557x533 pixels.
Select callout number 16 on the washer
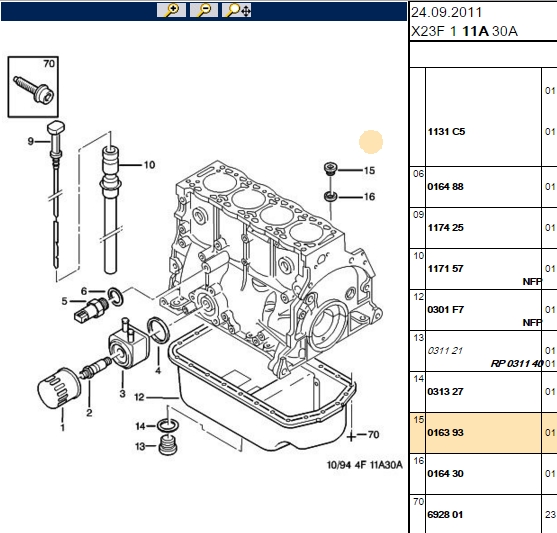pos(369,196)
